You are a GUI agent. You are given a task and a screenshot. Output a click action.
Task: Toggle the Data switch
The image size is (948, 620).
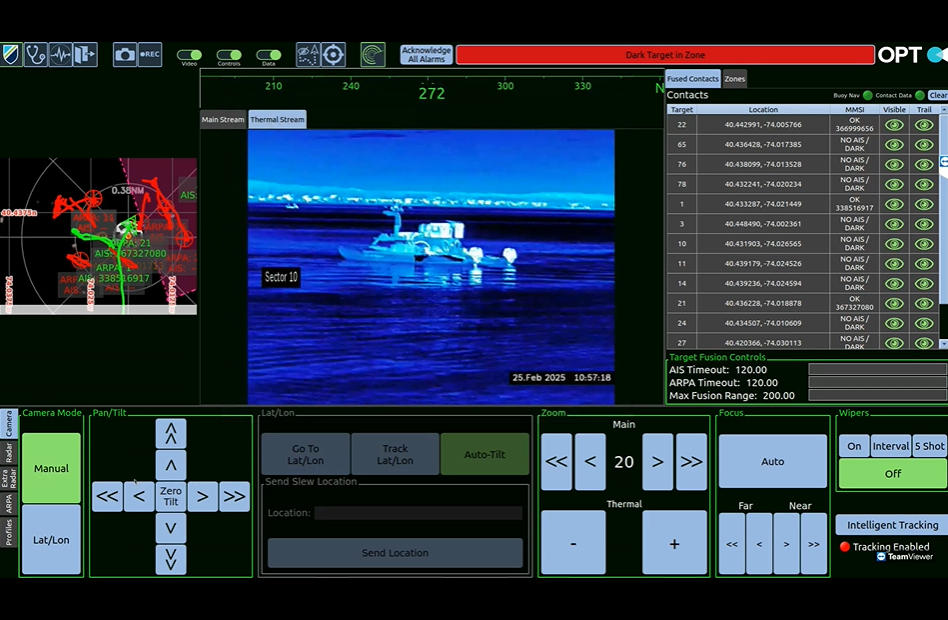268,55
